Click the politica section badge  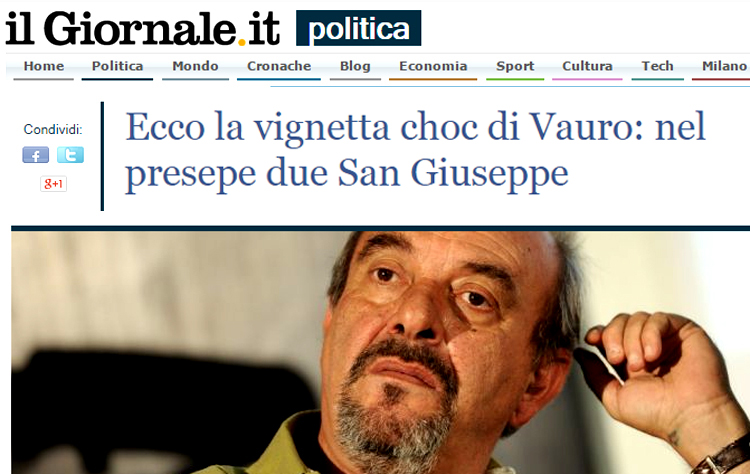[359, 28]
